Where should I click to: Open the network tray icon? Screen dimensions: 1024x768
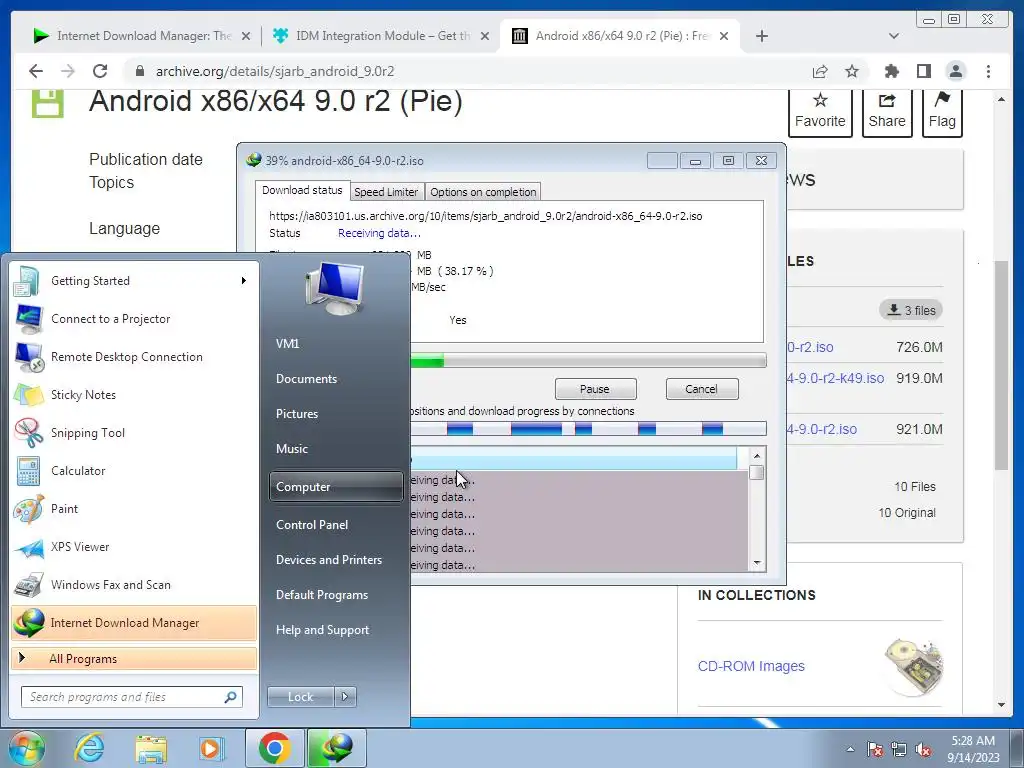pos(899,749)
